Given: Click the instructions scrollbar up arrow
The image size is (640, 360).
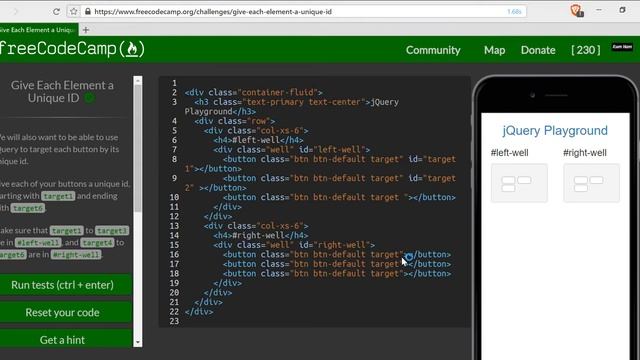Looking at the screenshot, I should (138, 81).
